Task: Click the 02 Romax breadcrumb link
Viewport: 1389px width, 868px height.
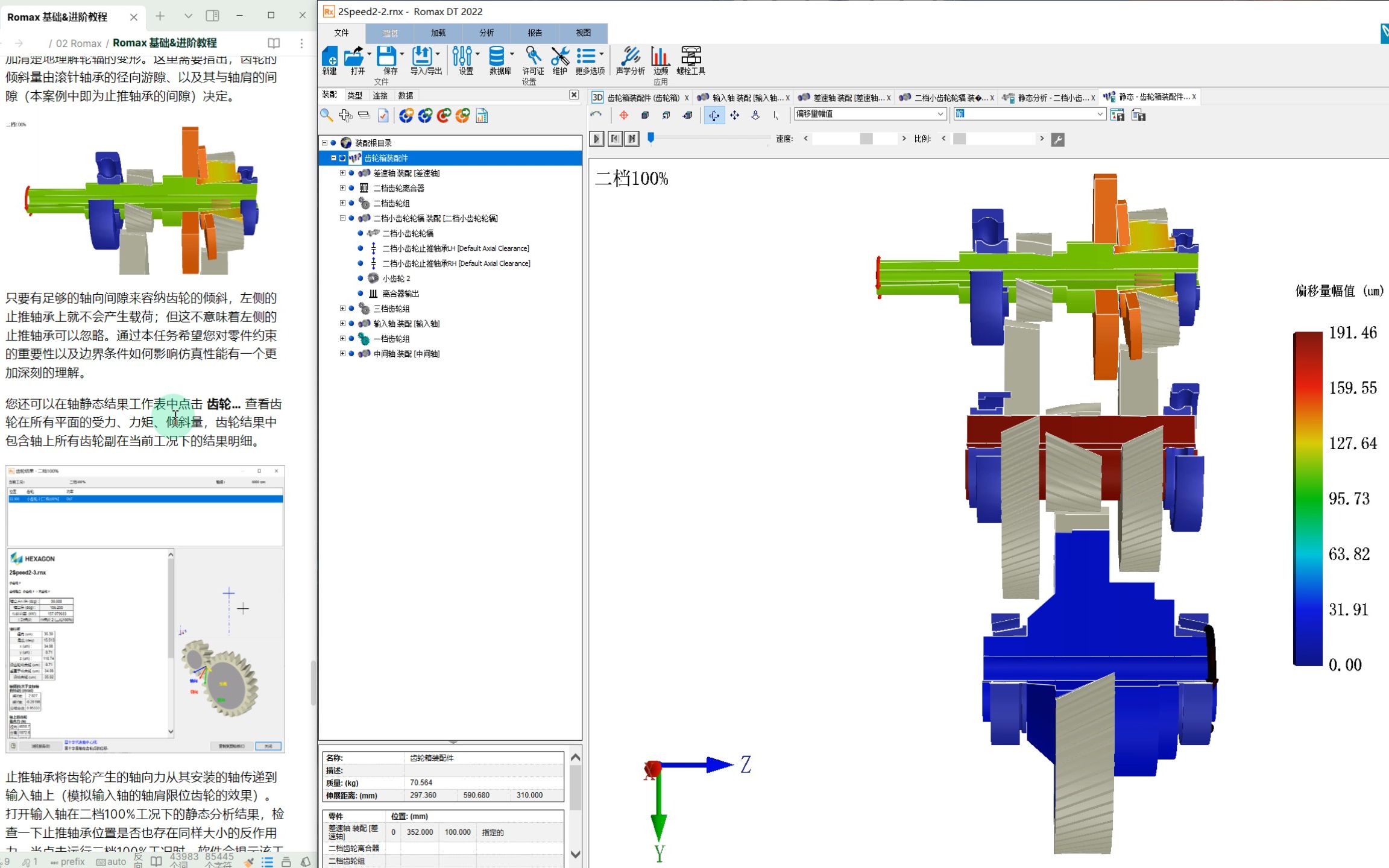Action: tap(78, 43)
